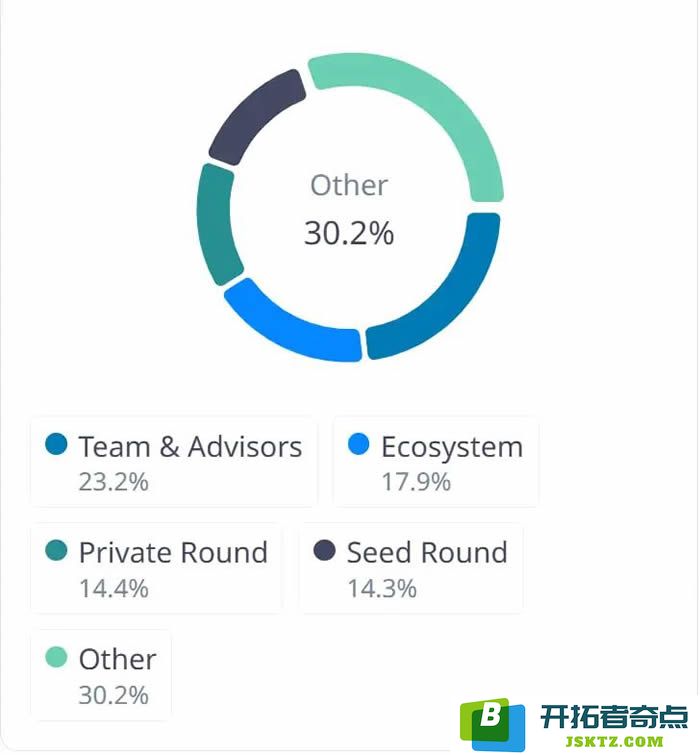
Task: Open the JSKTZ.COM watermark link
Action: click(614, 742)
